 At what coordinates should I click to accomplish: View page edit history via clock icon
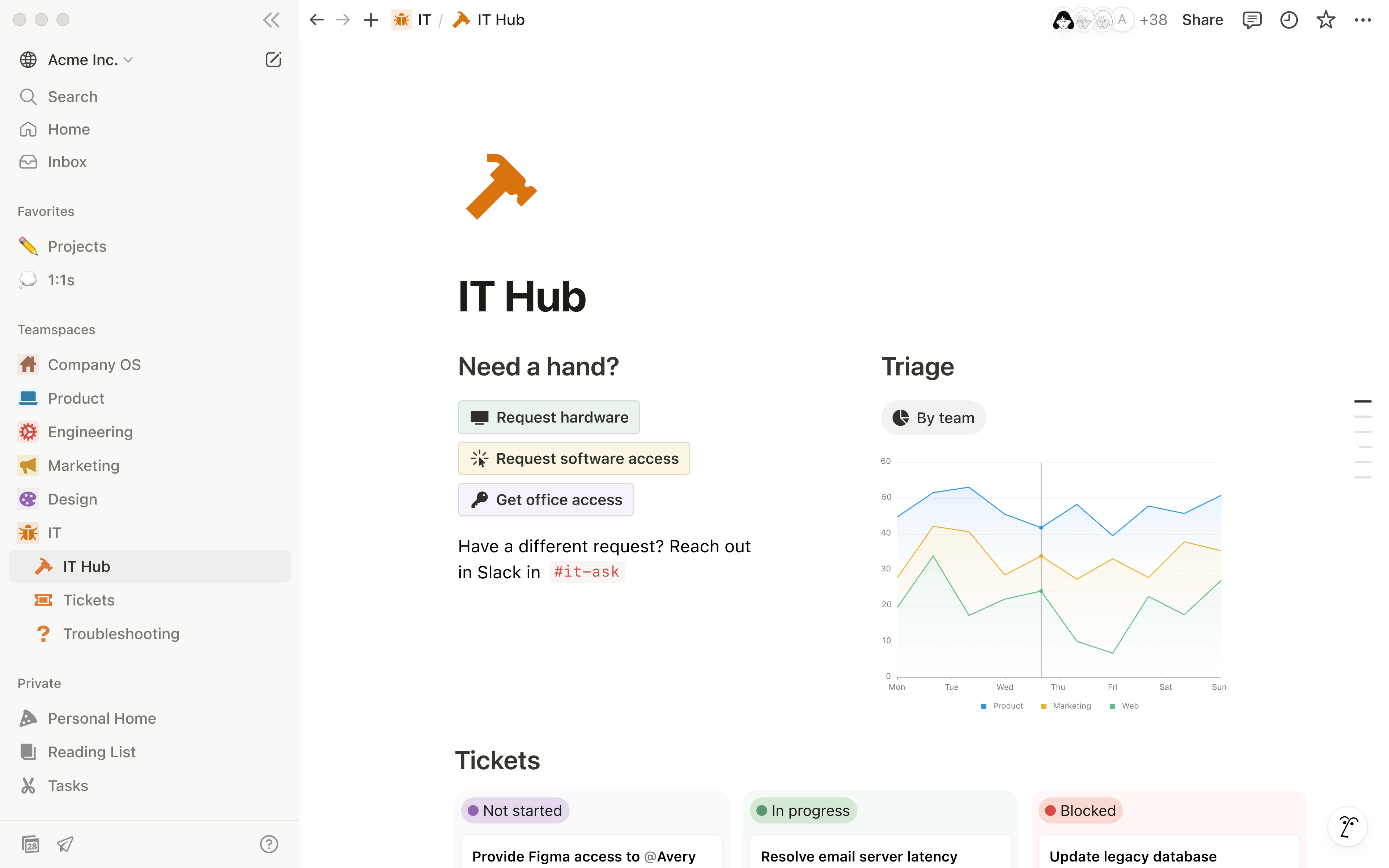[1289, 19]
